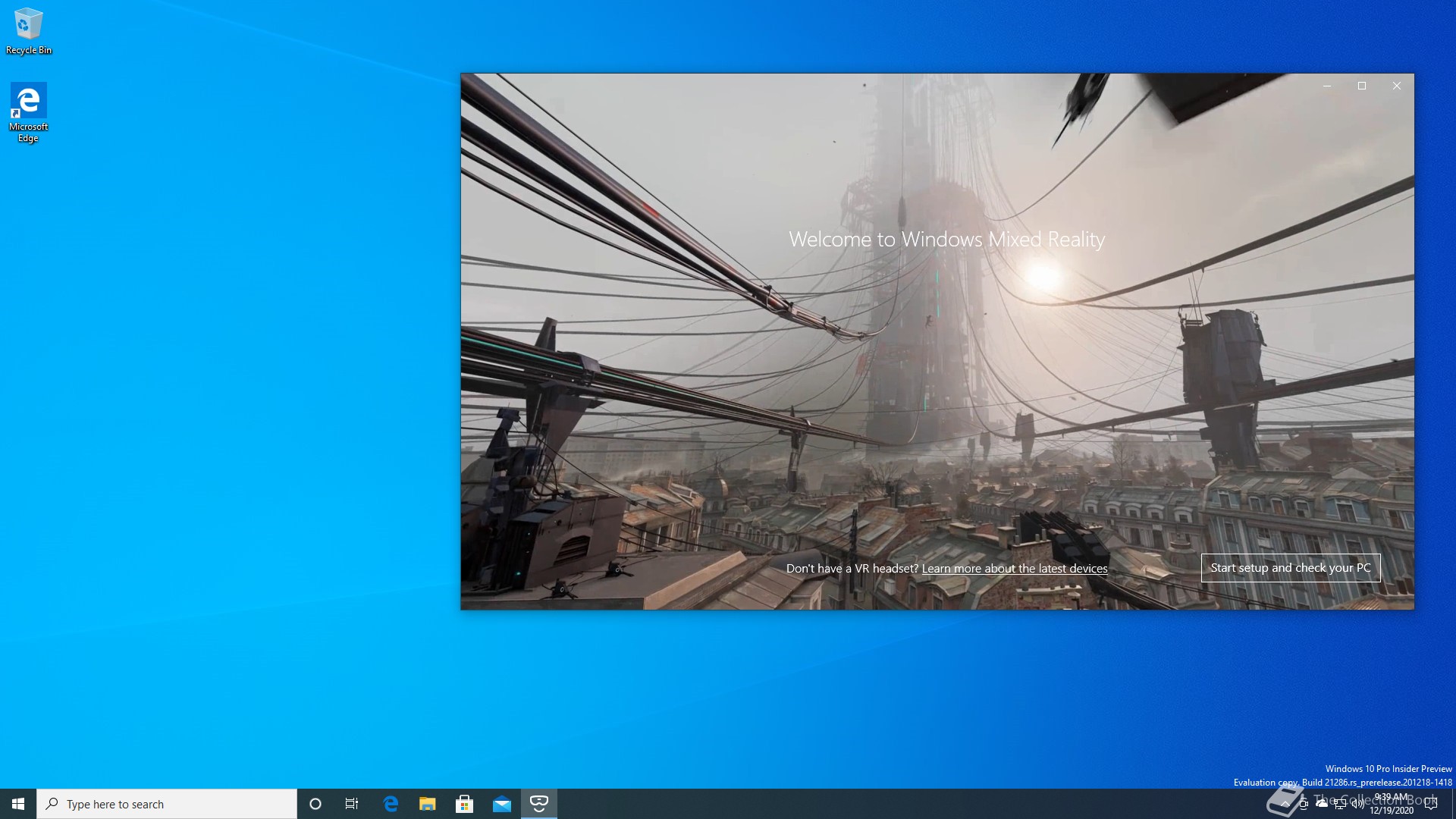Launch Microsoft Edge from the taskbar
1456x819 pixels.
coord(391,804)
